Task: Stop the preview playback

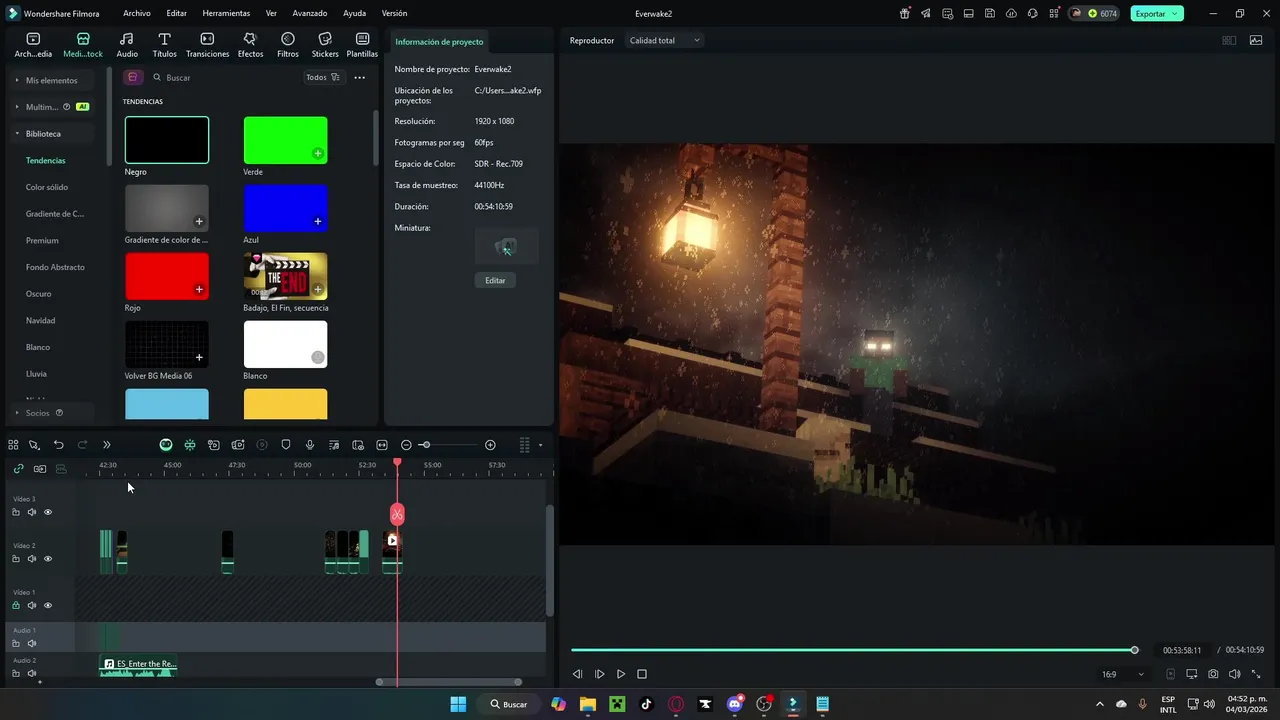Action: (642, 675)
